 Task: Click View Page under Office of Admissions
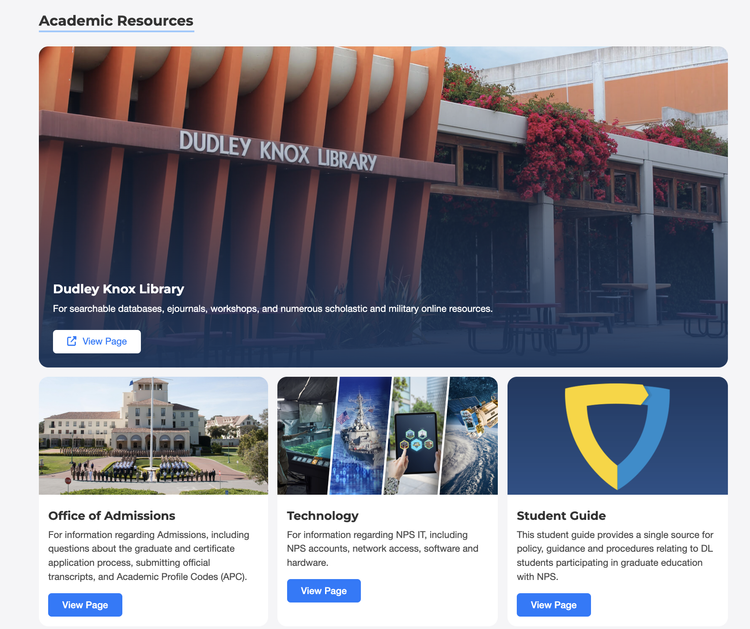click(85, 605)
